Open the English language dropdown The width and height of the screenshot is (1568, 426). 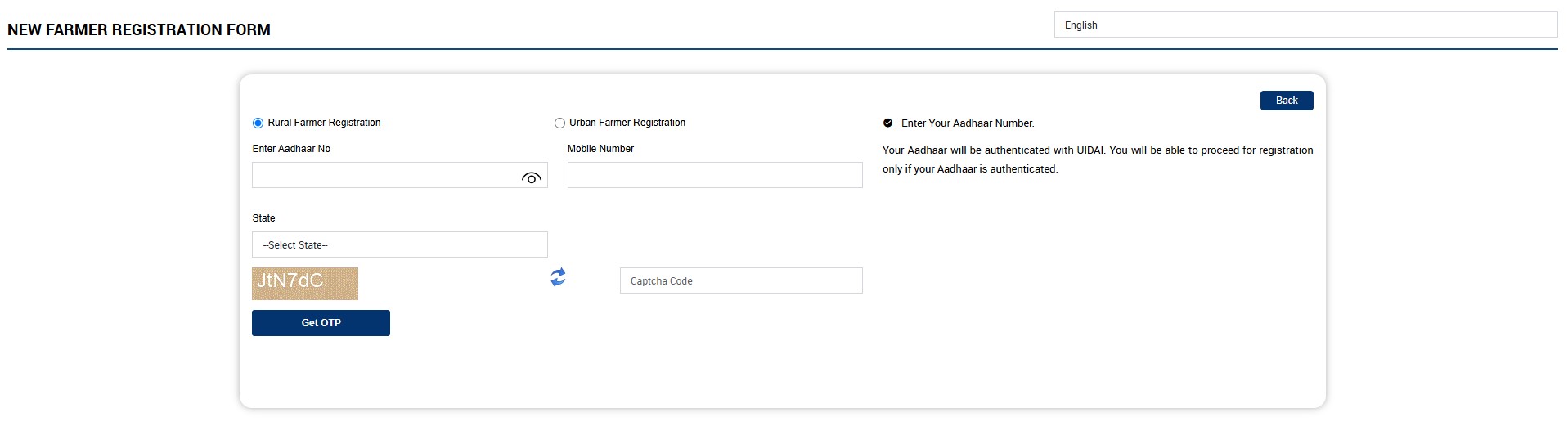pyautogui.click(x=1305, y=25)
